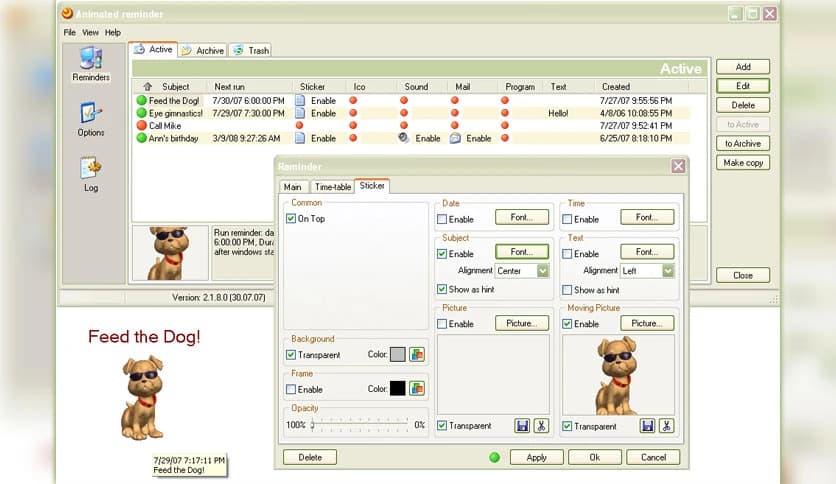Screen dimensions: 836x484
Task: Click sticker icon in Eye gimnastics! row
Action: click(x=300, y=113)
